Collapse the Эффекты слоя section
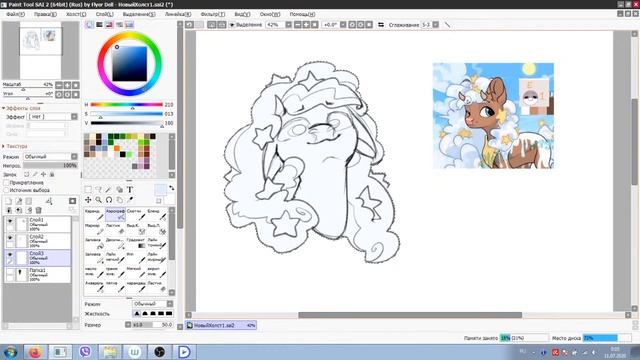640x360 pixels. pos(4,109)
